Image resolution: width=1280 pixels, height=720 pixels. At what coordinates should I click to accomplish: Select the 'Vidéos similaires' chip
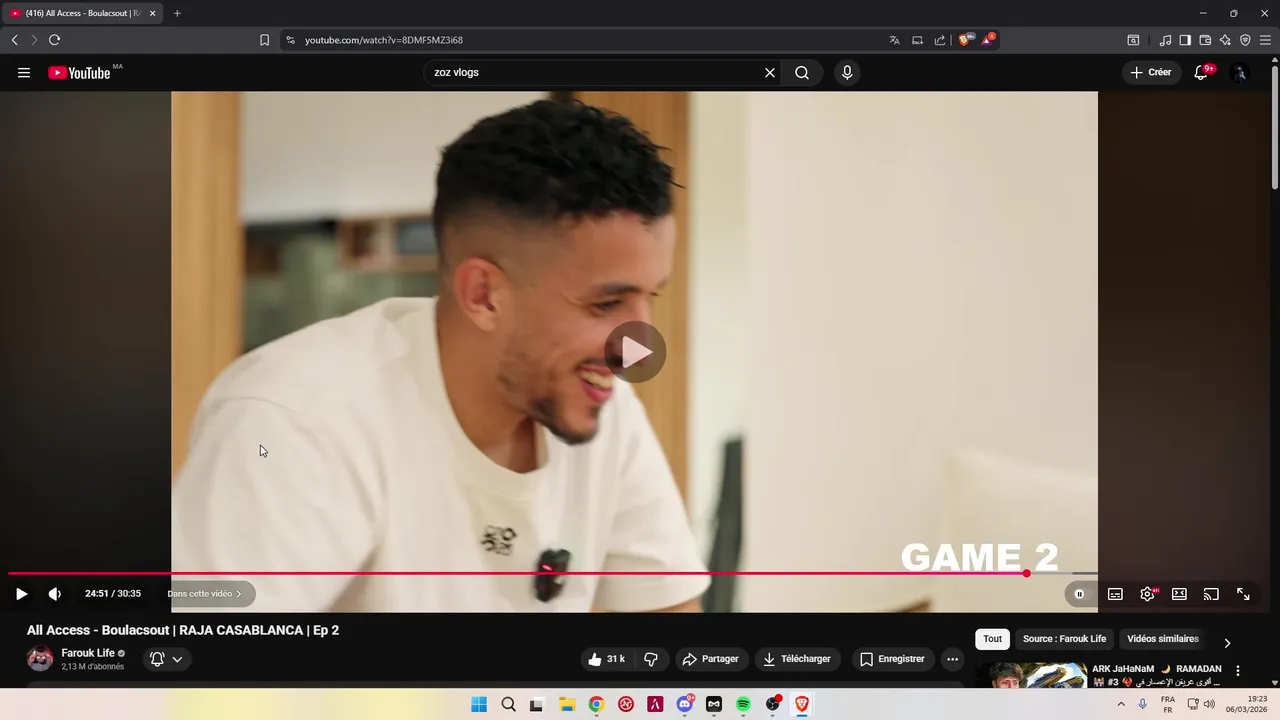tap(1163, 639)
